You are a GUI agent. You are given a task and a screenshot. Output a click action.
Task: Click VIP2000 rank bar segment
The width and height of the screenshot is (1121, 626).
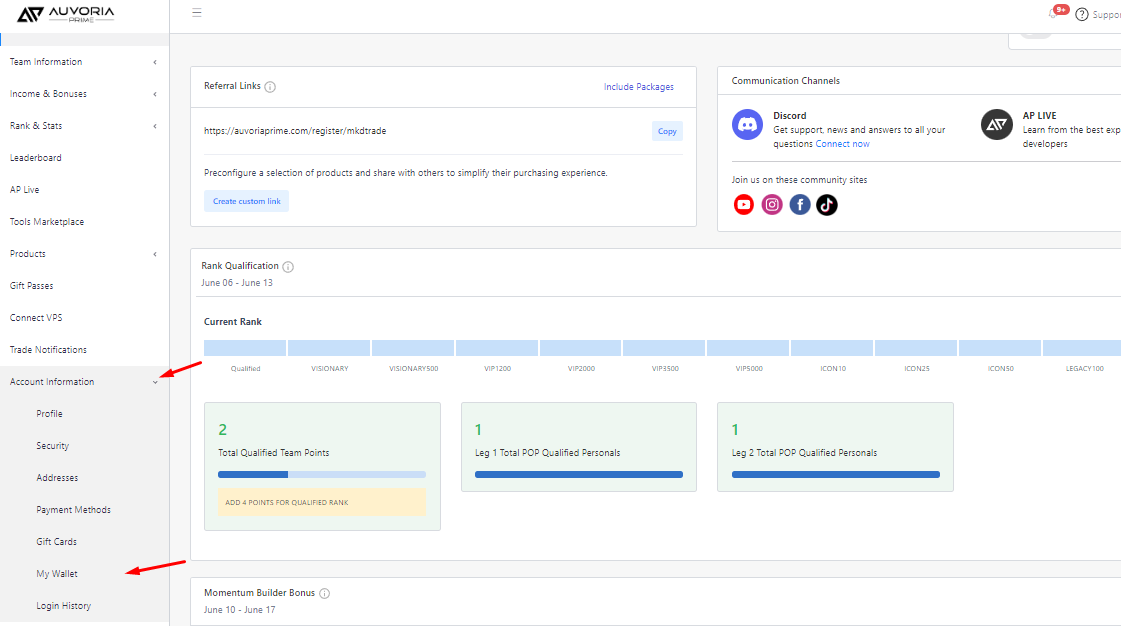pyautogui.click(x=581, y=348)
